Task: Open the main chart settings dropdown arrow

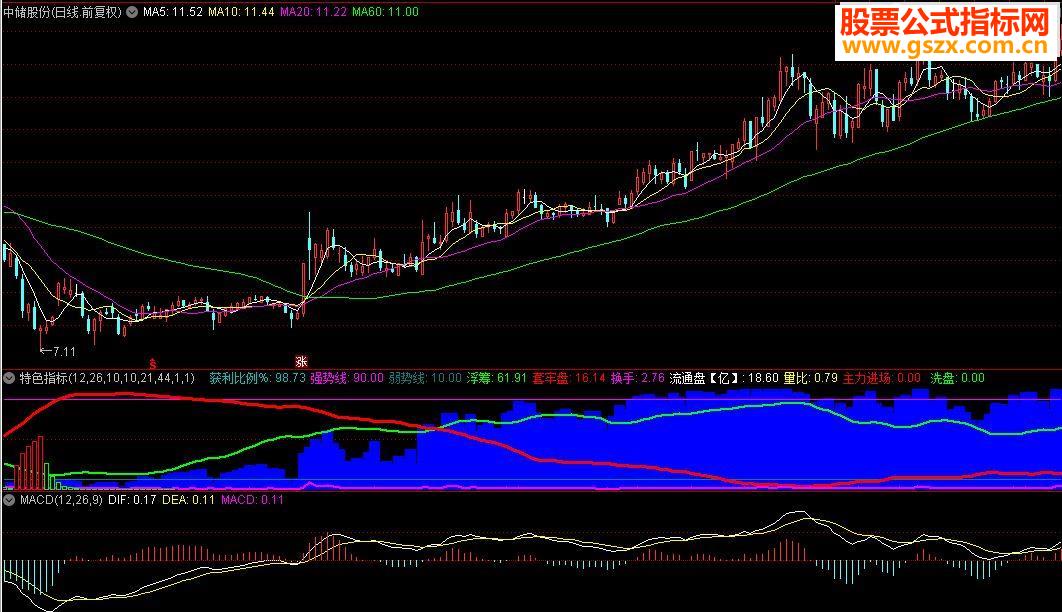Action: 131,12
